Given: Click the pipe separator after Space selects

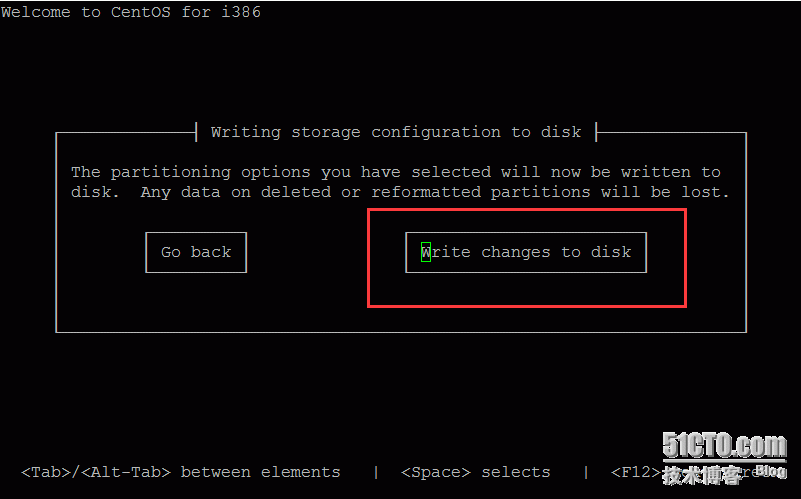Looking at the screenshot, I should [x=586, y=472].
